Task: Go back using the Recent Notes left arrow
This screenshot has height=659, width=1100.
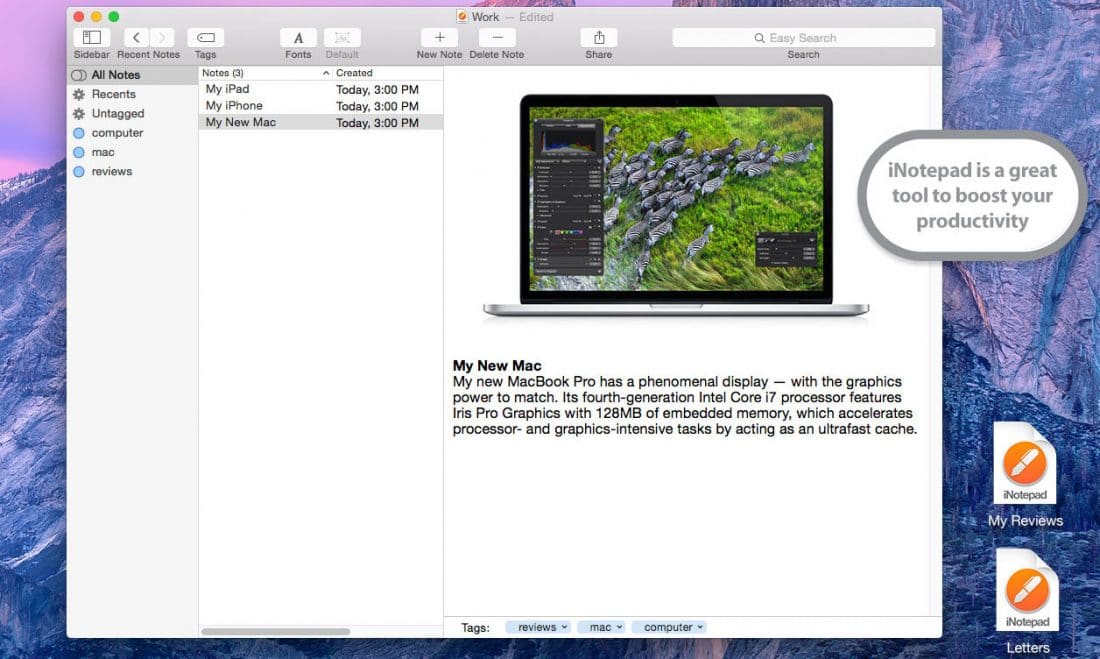Action: click(136, 37)
